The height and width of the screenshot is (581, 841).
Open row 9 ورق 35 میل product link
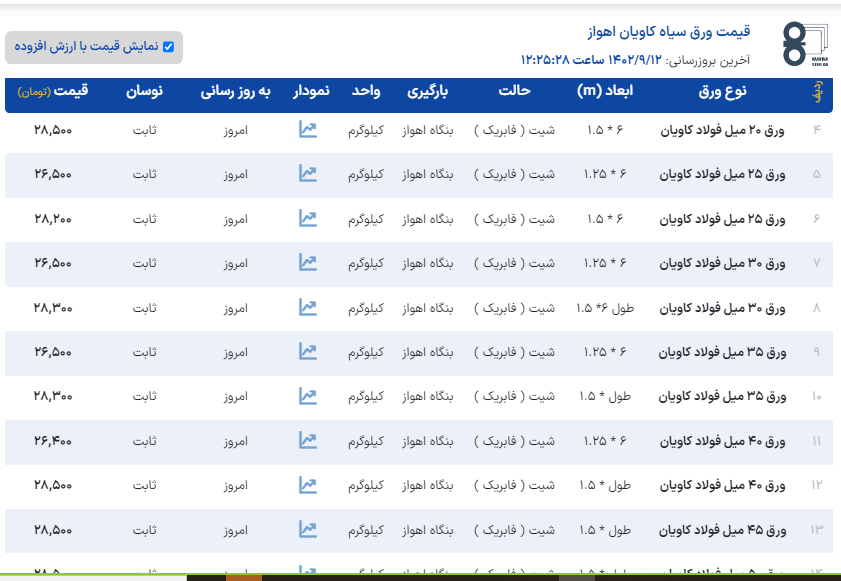722,352
